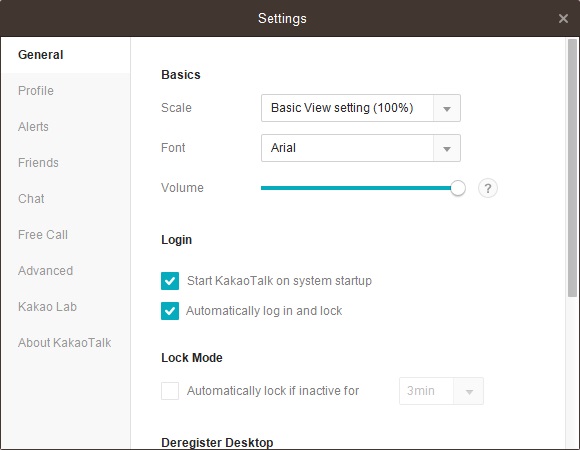Image resolution: width=580 pixels, height=450 pixels.
Task: Open the Advanced settings tab
Action: click(x=65, y=271)
